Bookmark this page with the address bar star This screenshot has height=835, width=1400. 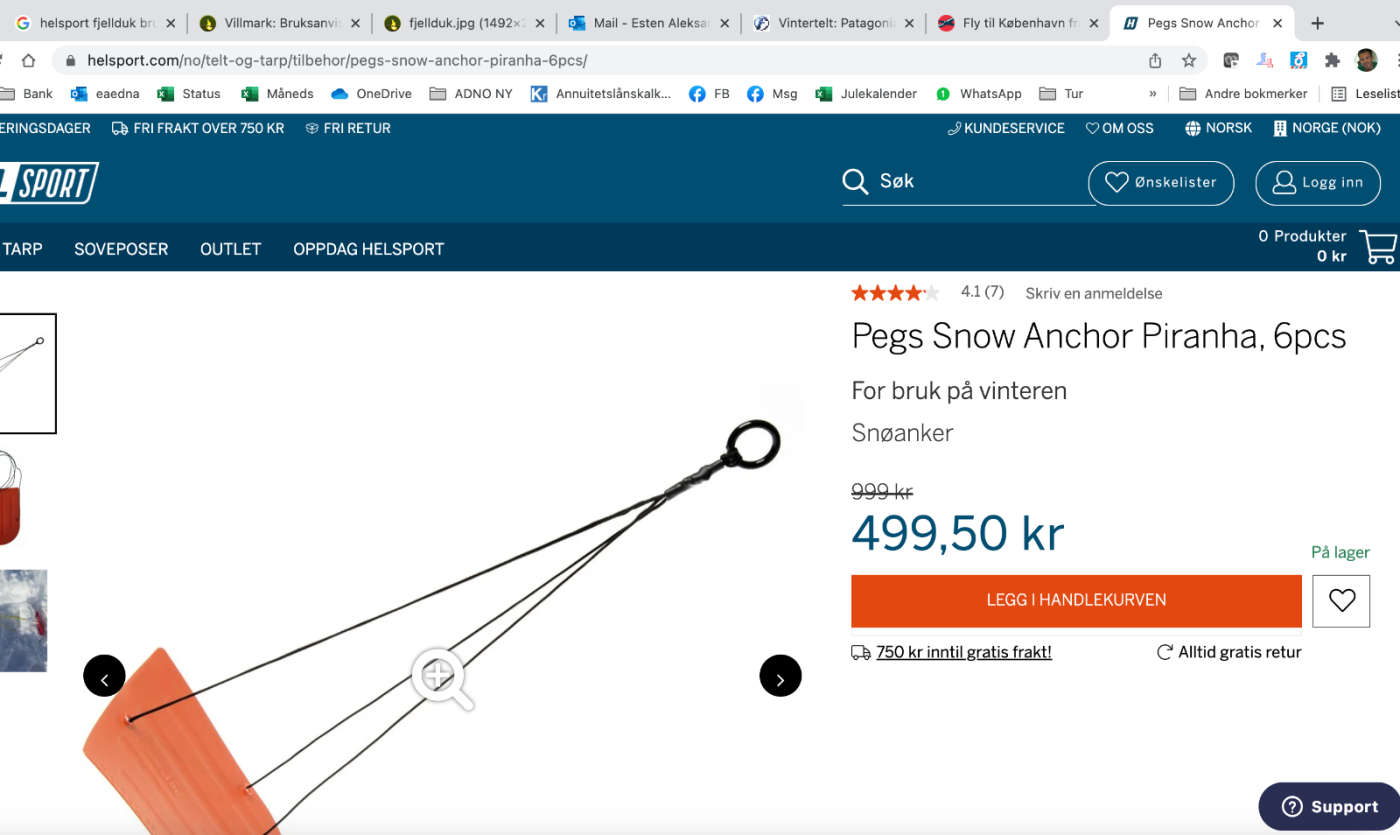tap(1189, 60)
